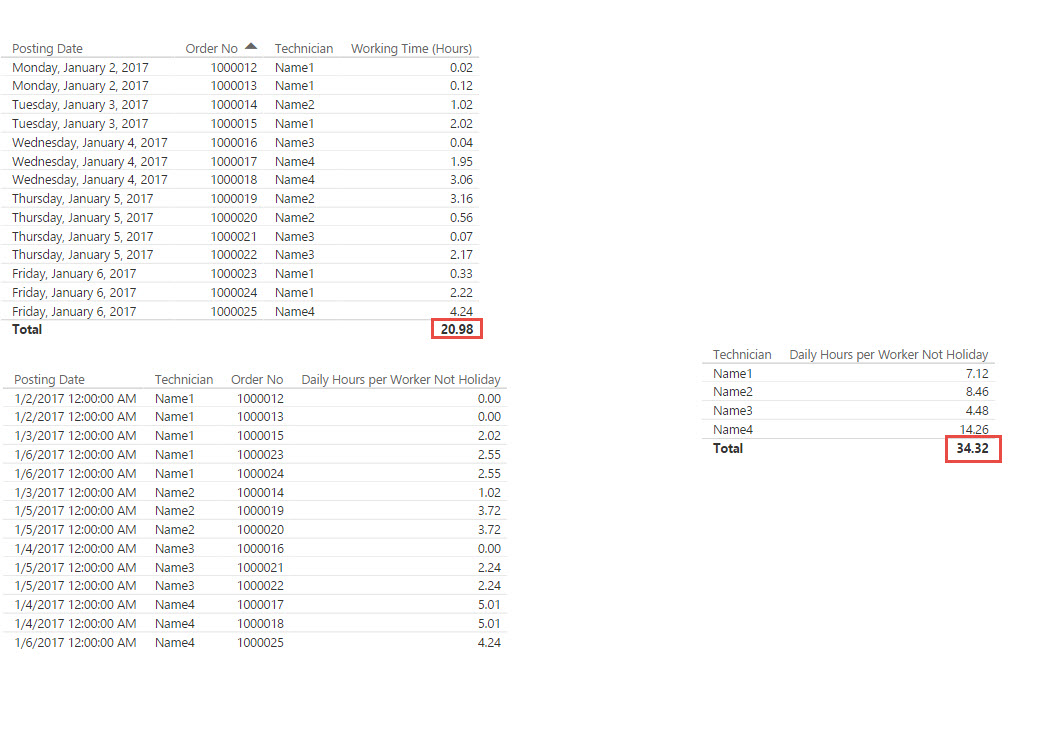Click the 3.72 value in the order 1000019 row
Screen dimensions: 1048x735
(489, 510)
